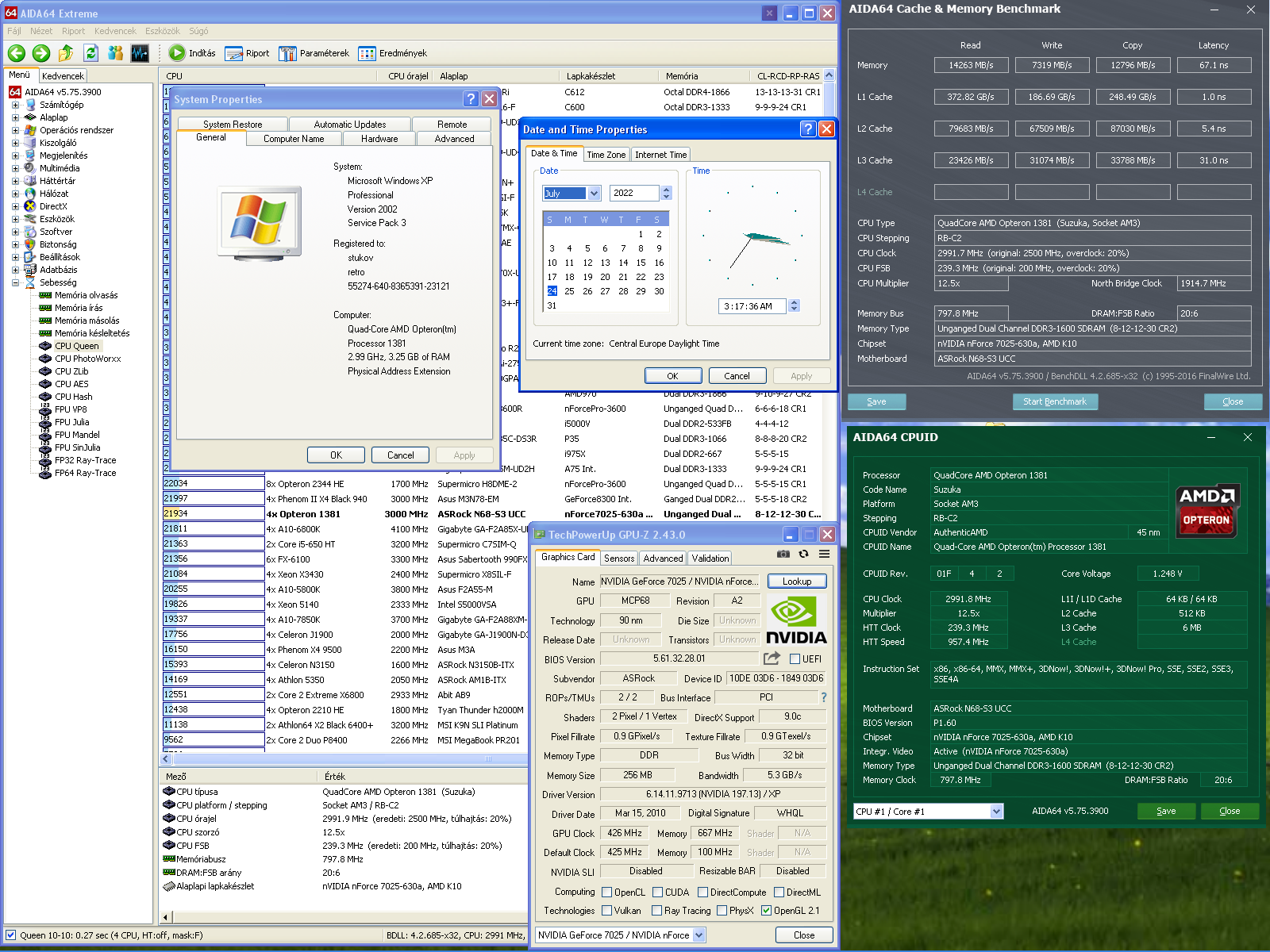Select Memória olvasás in the Sebesség tree

86,295
